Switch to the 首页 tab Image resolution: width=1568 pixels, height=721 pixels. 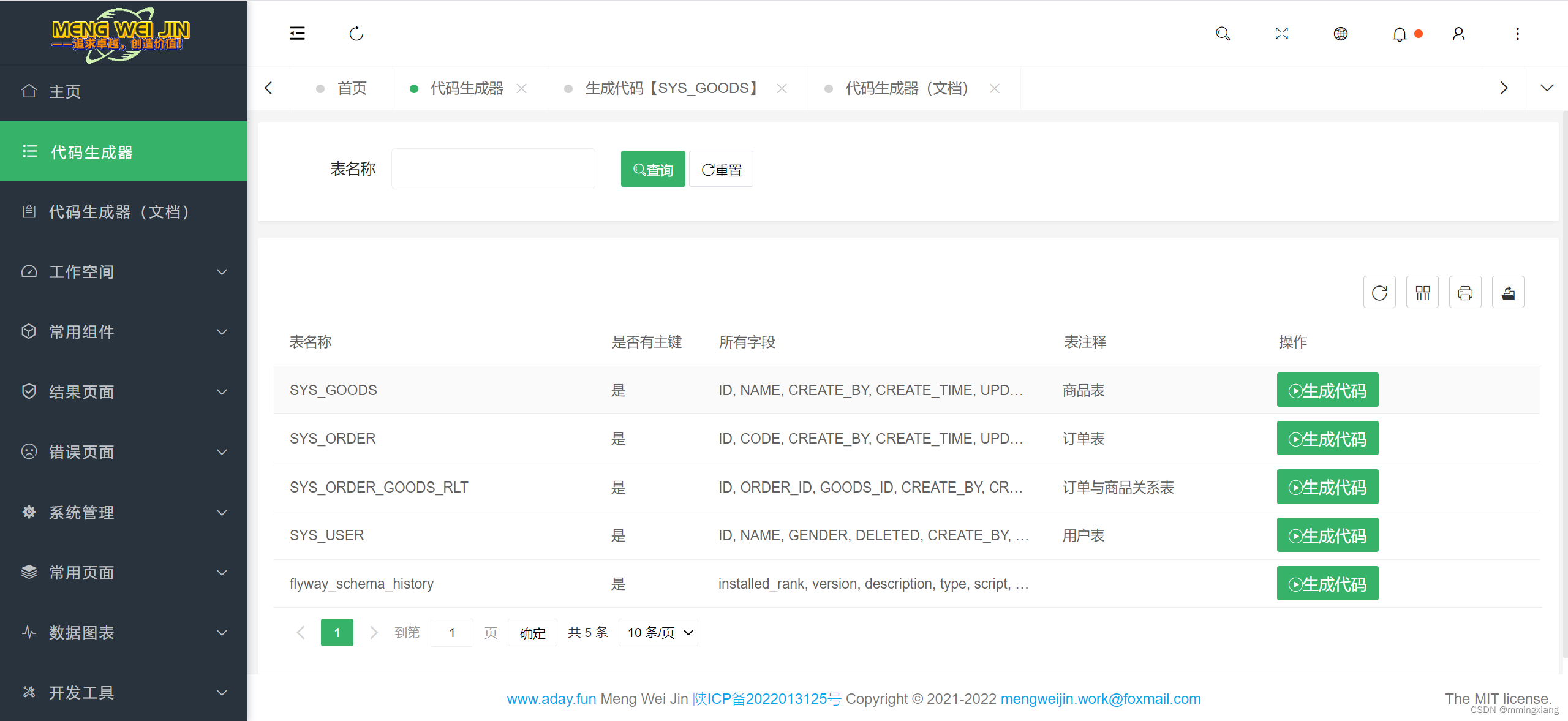[352, 88]
